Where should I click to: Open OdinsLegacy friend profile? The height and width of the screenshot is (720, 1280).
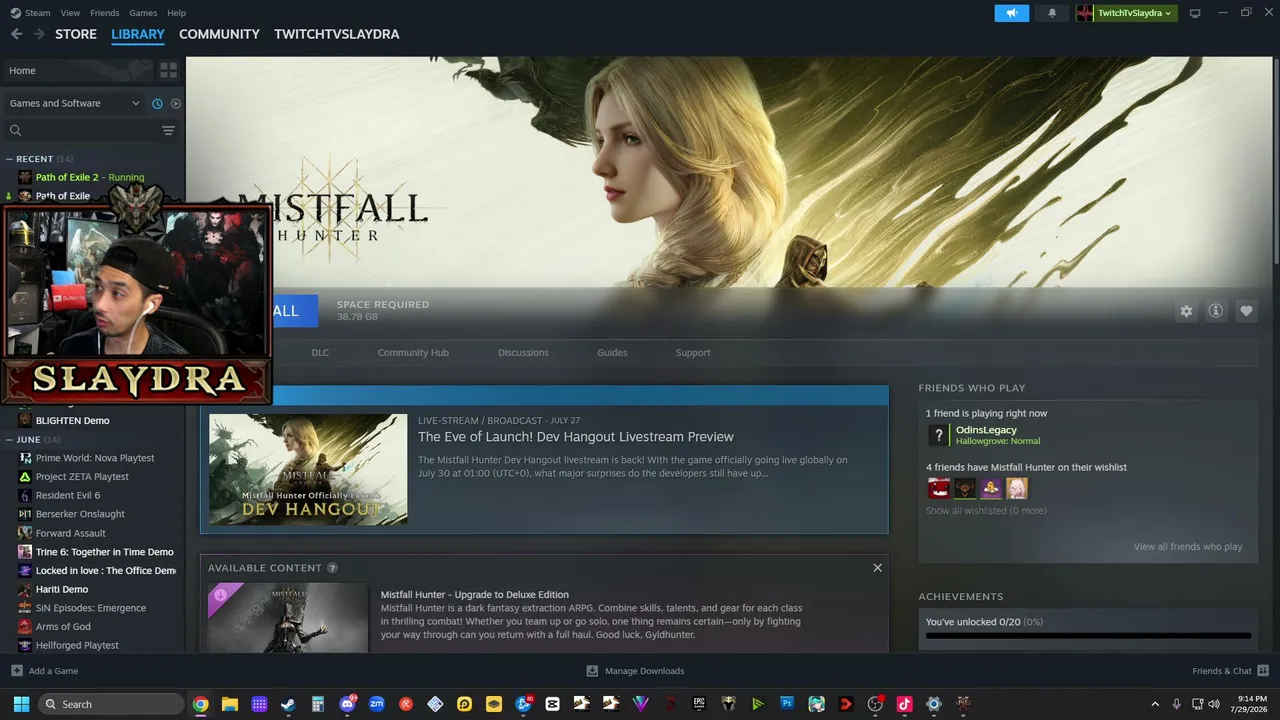coord(986,430)
